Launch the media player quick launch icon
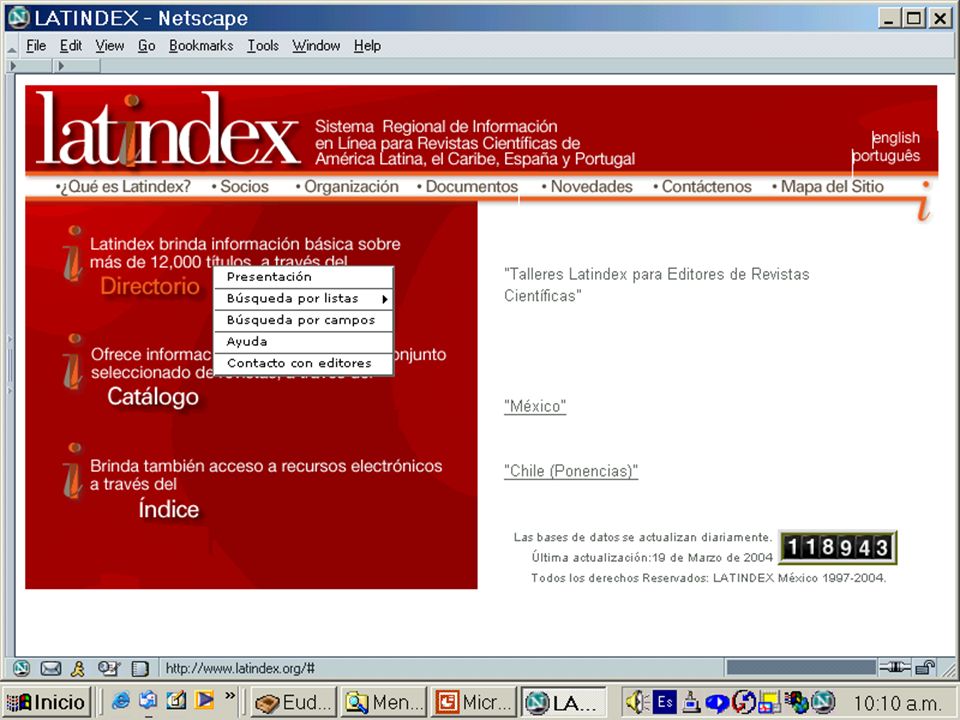This screenshot has height=720, width=960. point(204,700)
